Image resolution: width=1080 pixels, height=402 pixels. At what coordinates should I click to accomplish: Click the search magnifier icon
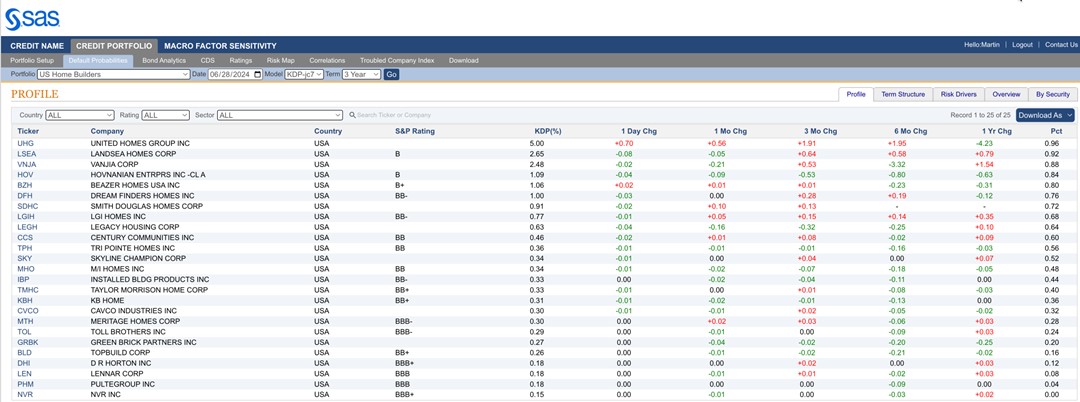tap(352, 115)
